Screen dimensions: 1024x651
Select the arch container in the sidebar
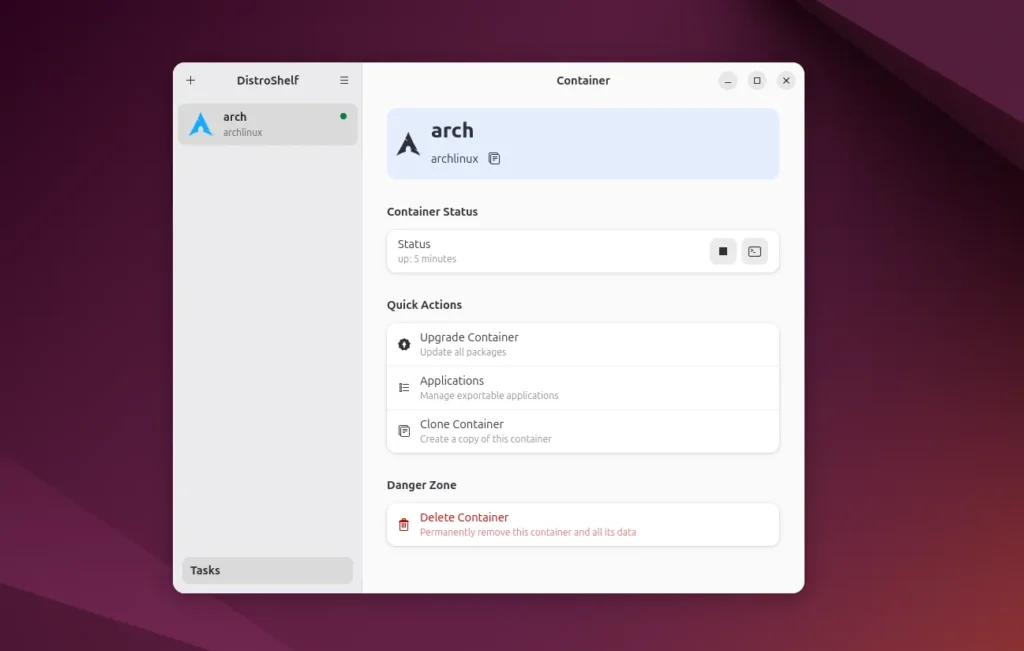coord(268,124)
